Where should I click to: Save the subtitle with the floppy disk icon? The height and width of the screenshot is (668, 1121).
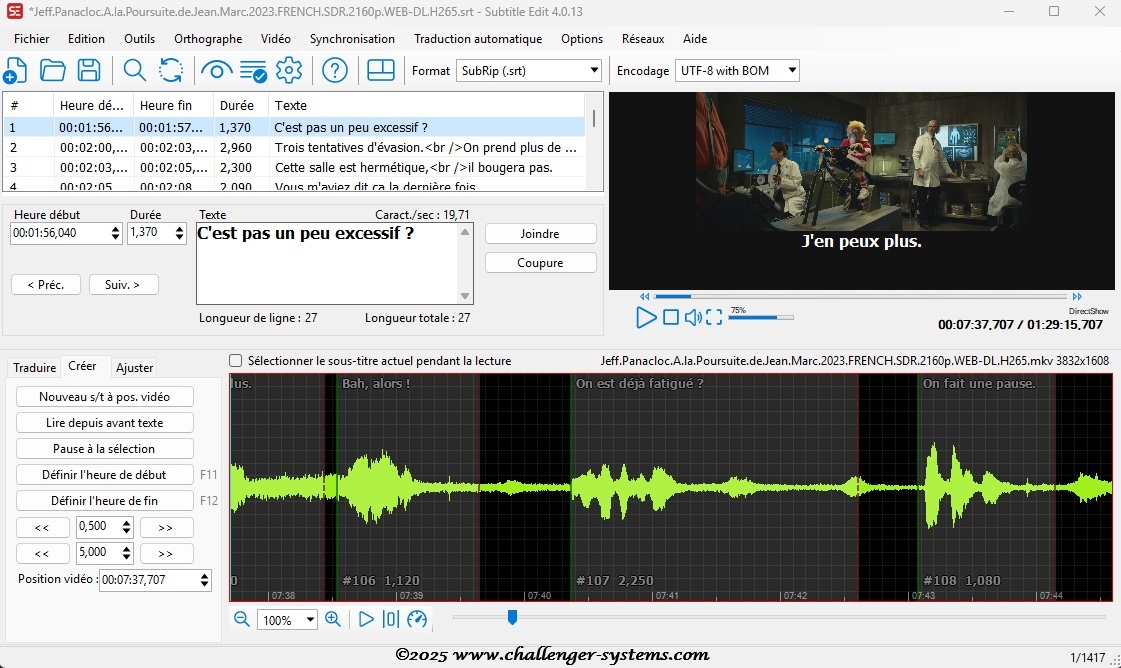(x=89, y=70)
